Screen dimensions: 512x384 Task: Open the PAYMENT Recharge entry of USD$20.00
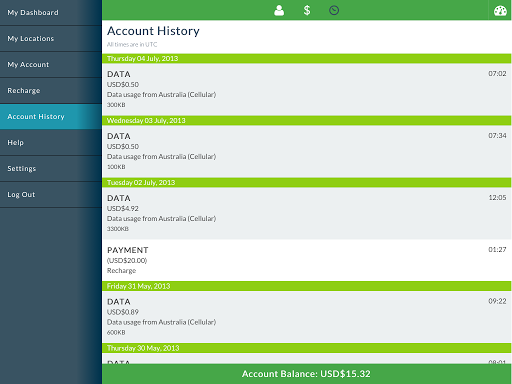tap(307, 260)
